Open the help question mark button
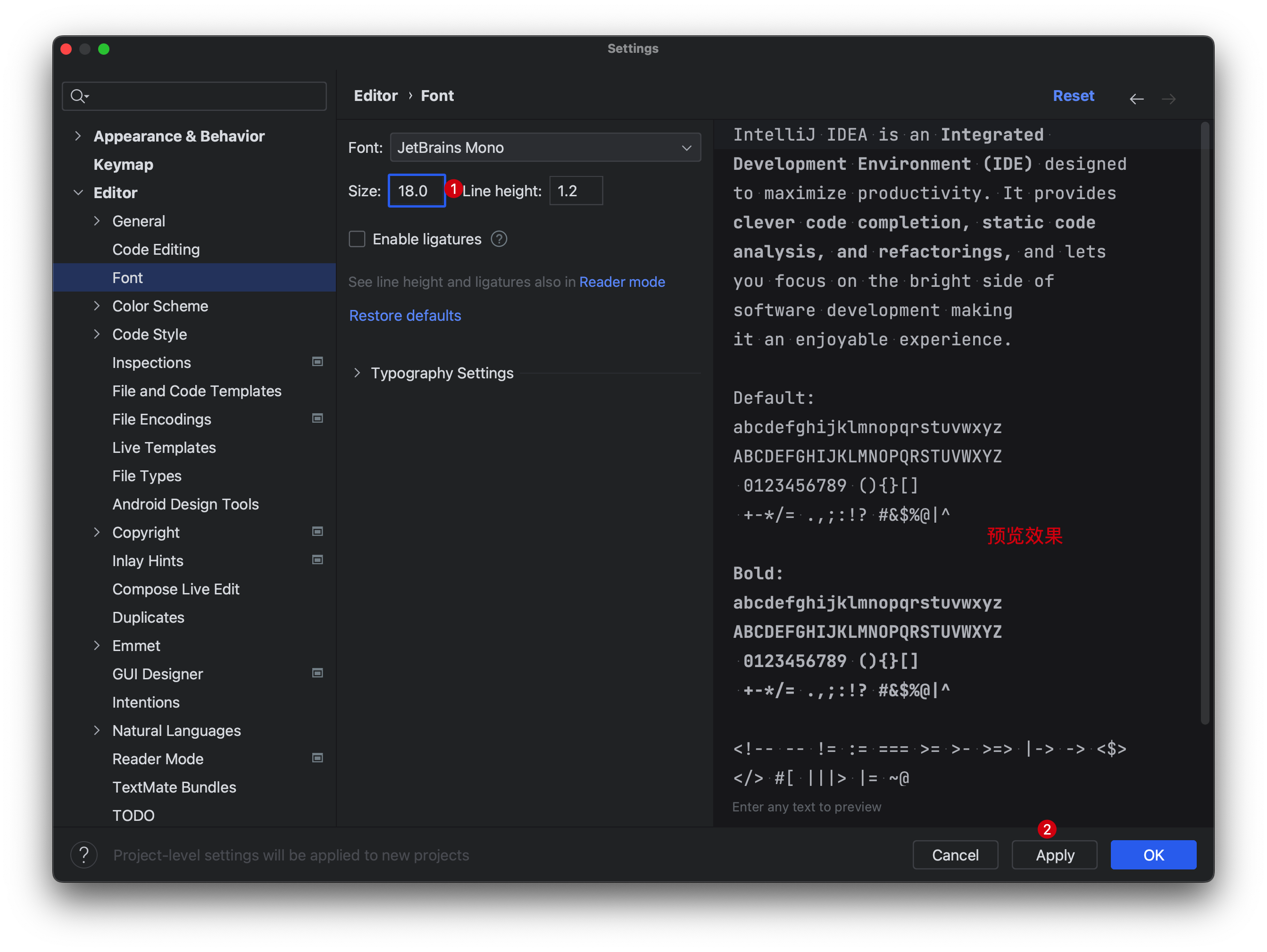 [x=83, y=855]
